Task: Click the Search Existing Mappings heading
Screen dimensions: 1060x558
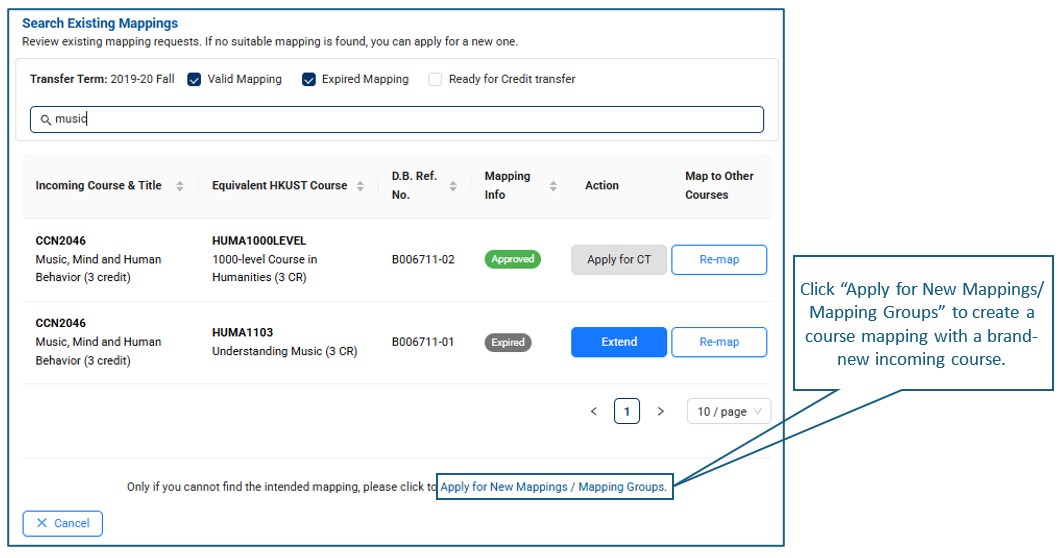Action: point(100,23)
